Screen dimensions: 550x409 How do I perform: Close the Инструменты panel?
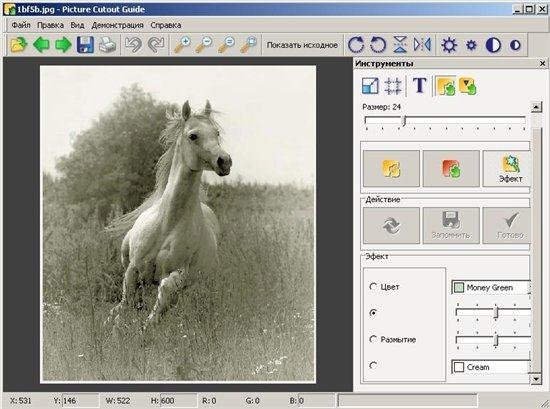(x=542, y=63)
